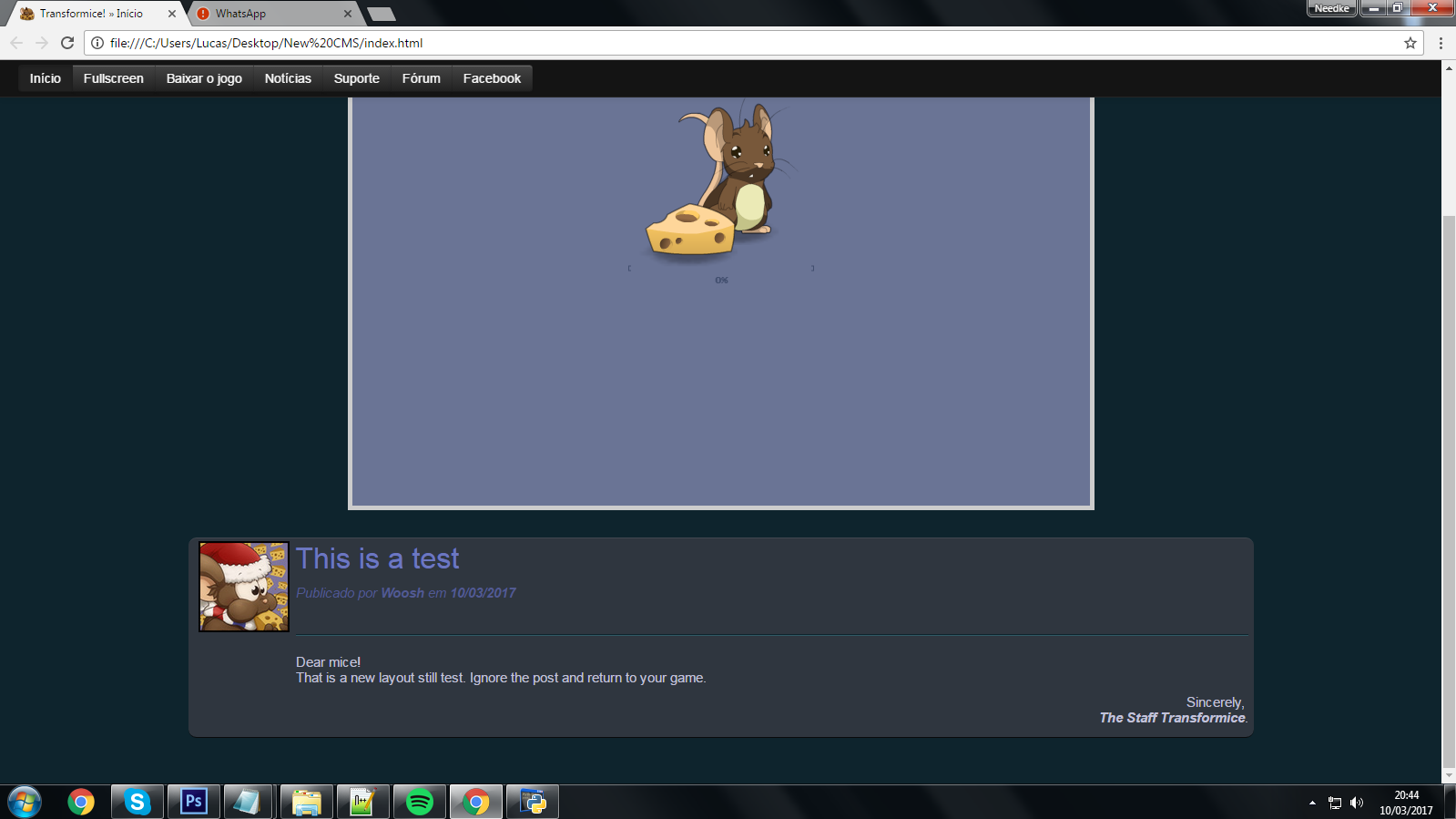Click scrollbar up arrow
The height and width of the screenshot is (819, 1456).
click(1449, 67)
